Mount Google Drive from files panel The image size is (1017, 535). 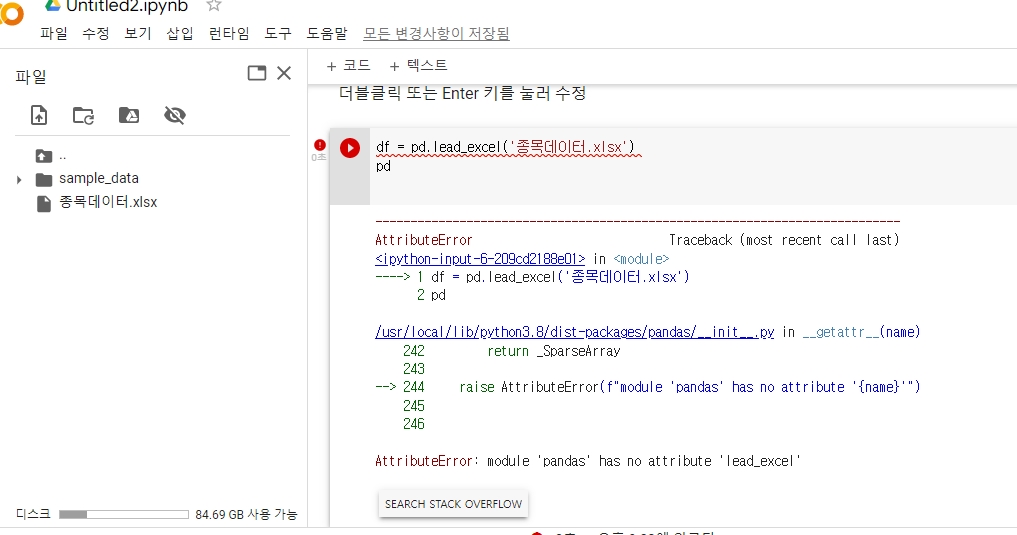[129, 115]
